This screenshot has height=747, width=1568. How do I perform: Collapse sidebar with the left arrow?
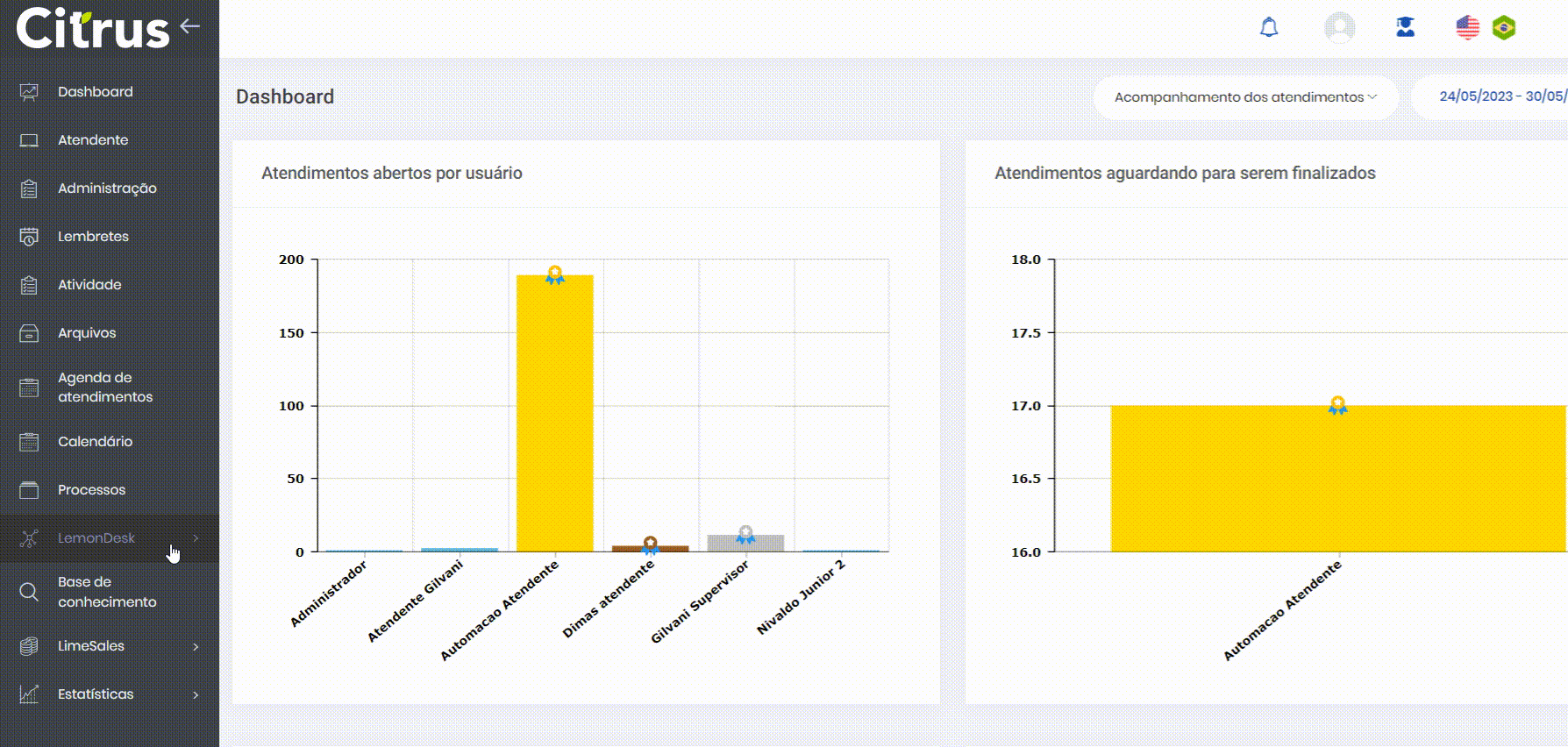190,26
